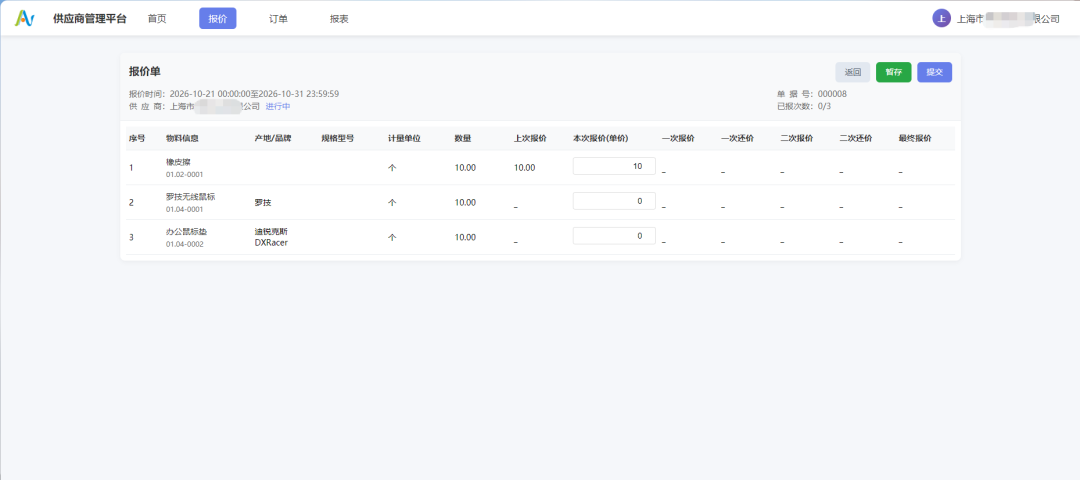
Task: Click the platform logo icon
Action: [25, 19]
